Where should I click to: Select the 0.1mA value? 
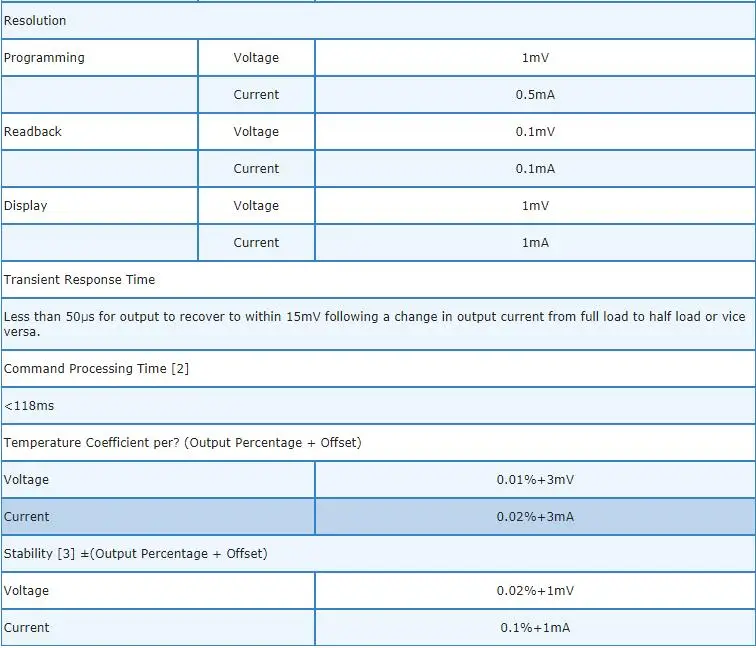click(x=535, y=169)
